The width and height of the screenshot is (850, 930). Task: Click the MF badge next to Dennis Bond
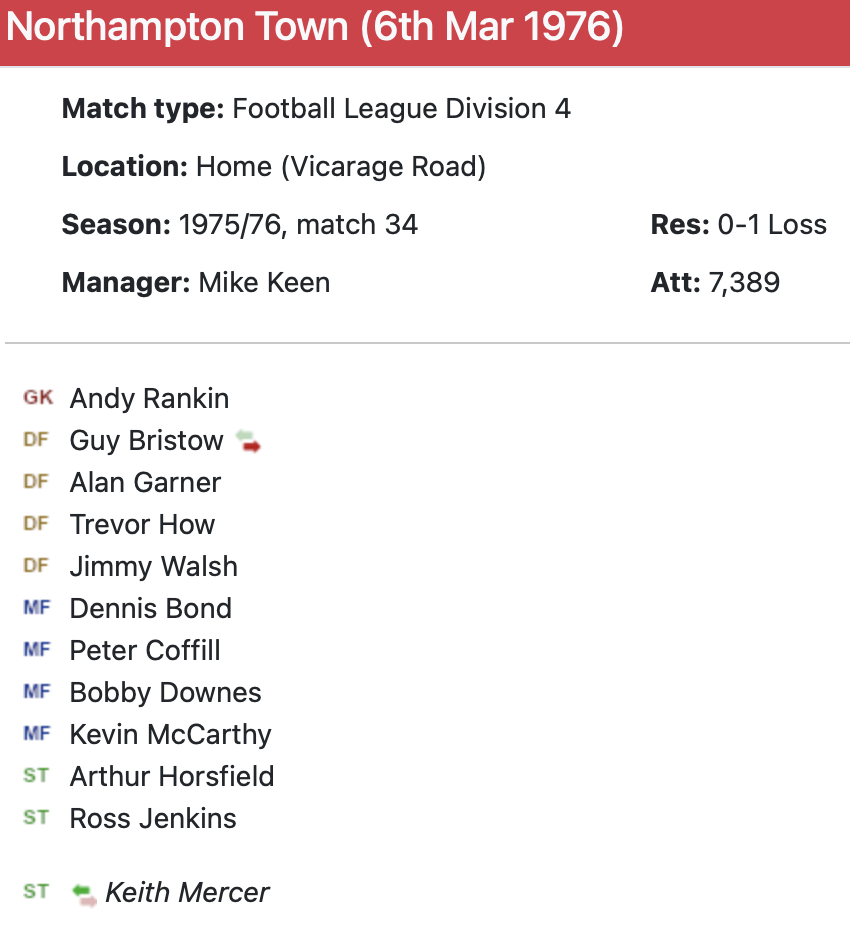coord(36,608)
